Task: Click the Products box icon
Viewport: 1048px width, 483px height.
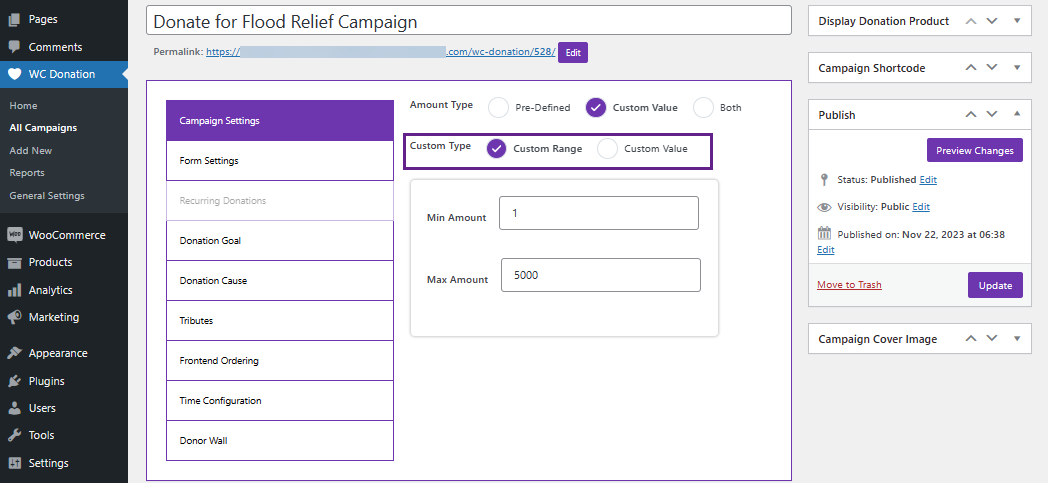Action: click(14, 263)
